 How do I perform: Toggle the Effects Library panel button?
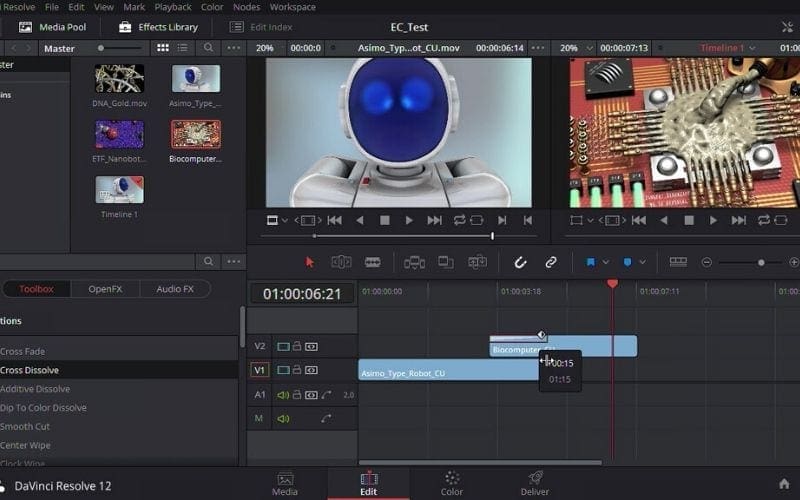pyautogui.click(x=158, y=27)
